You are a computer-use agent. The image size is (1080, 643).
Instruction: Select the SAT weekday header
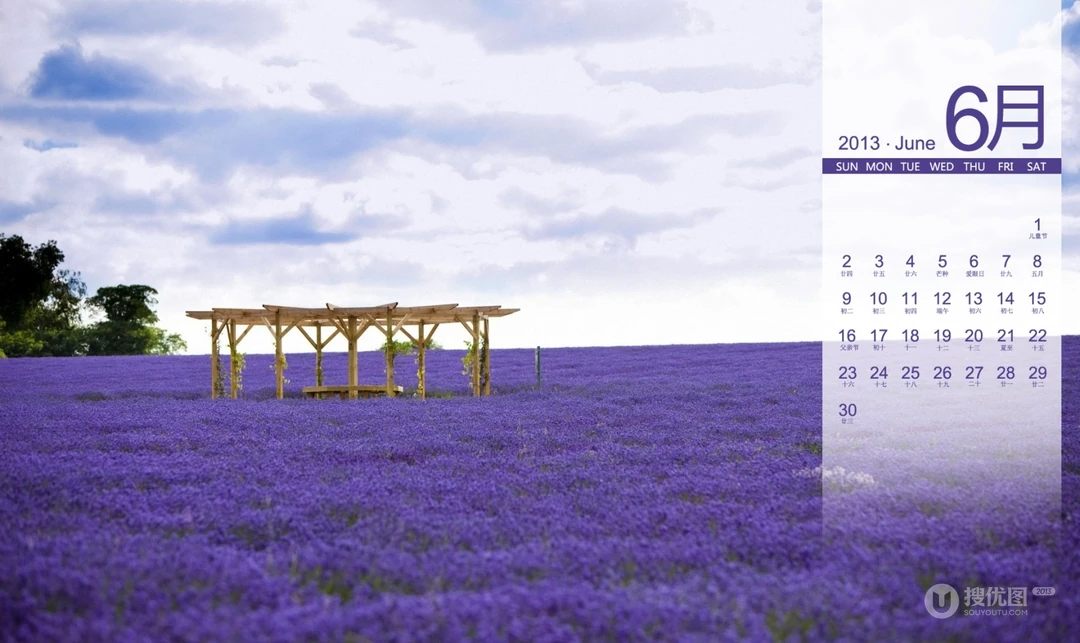1037,167
